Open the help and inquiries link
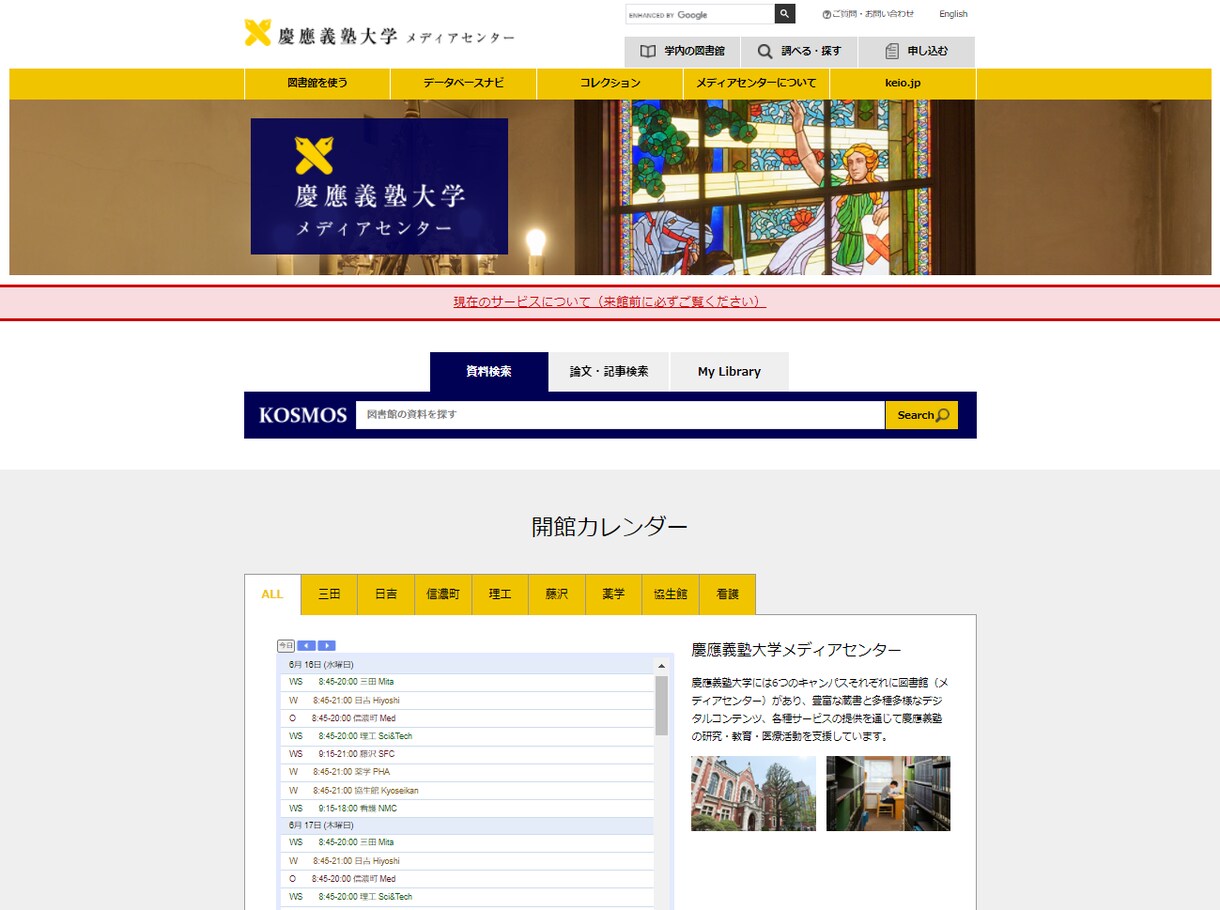Screen dimensions: 1220x910 point(868,14)
